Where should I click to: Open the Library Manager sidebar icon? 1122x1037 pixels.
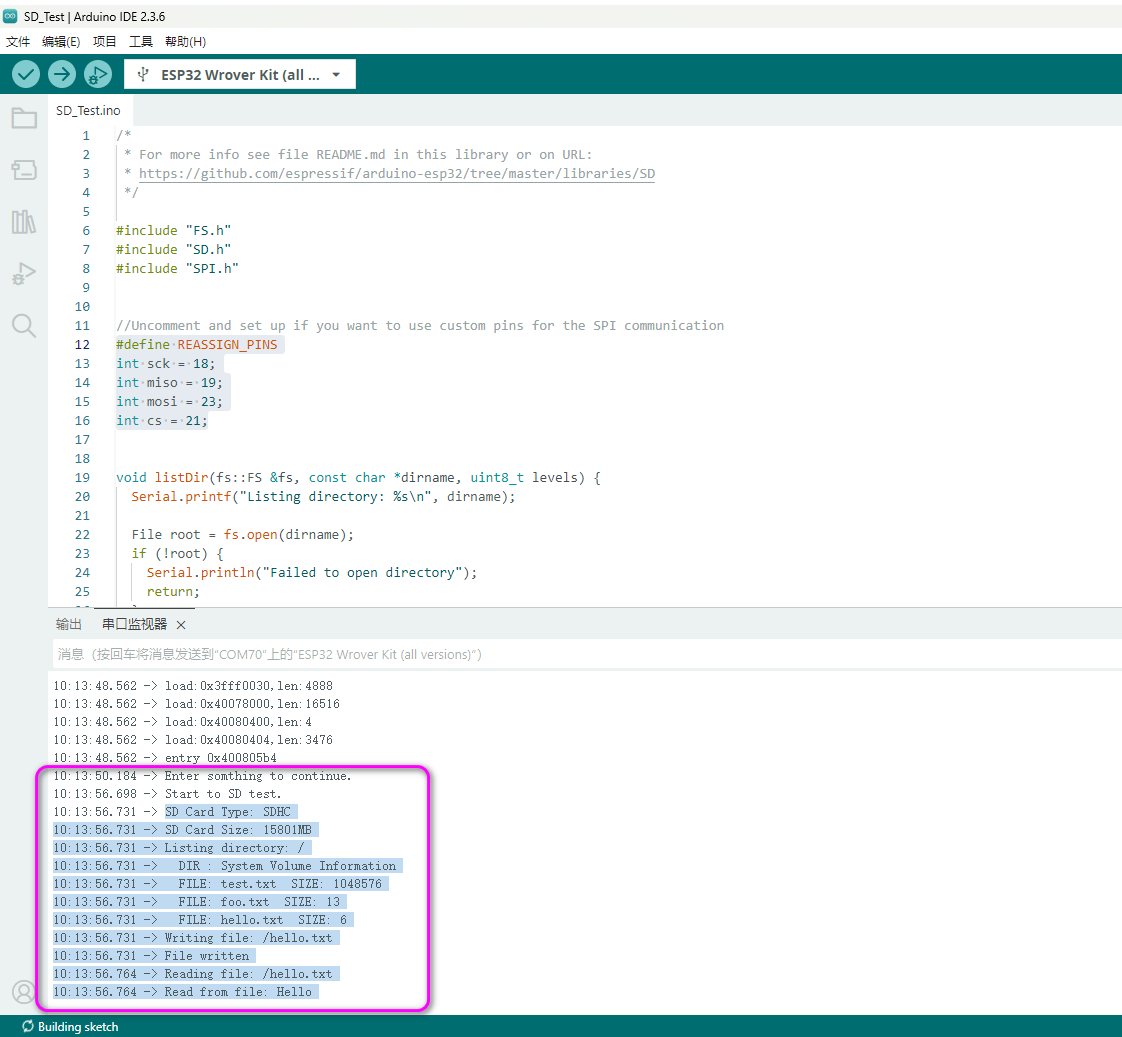pos(24,222)
